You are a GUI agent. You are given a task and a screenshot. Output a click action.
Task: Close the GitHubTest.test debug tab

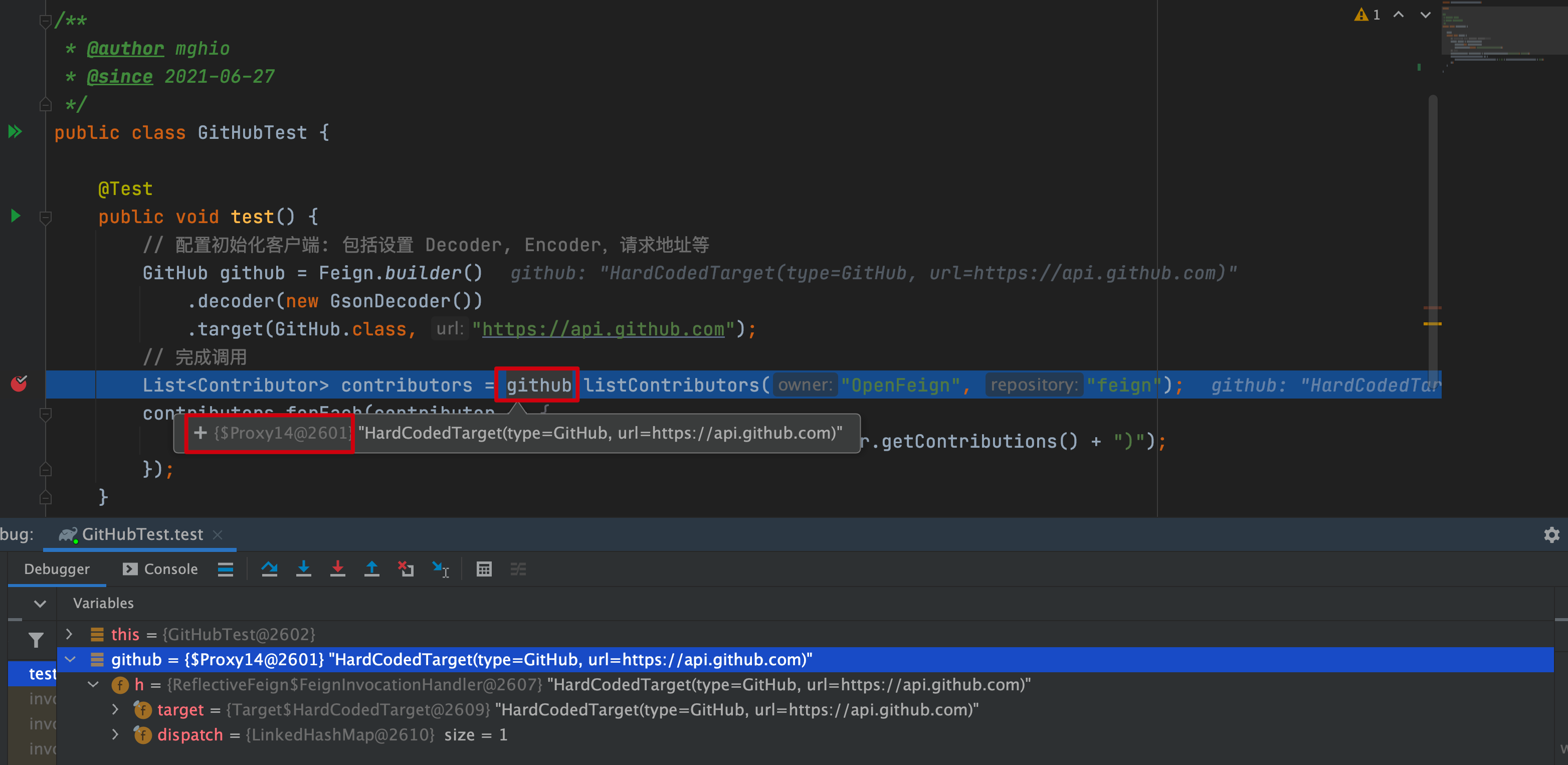pyautogui.click(x=218, y=534)
